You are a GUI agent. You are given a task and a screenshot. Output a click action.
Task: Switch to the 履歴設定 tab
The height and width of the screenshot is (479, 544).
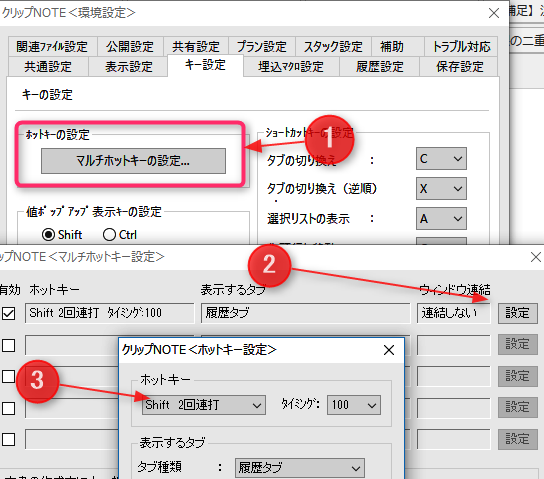[x=380, y=67]
